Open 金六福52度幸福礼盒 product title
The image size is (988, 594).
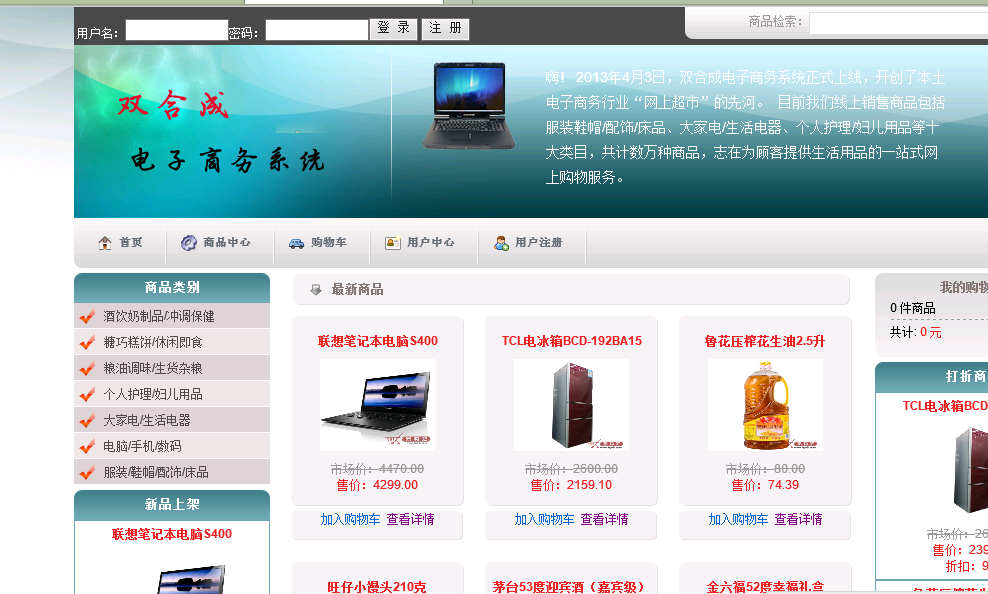765,587
